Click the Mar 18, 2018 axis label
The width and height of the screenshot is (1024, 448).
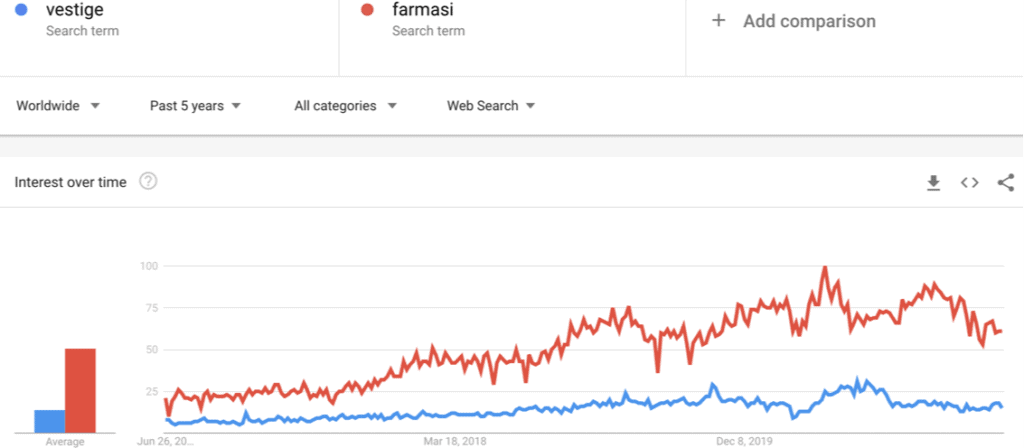(x=454, y=442)
